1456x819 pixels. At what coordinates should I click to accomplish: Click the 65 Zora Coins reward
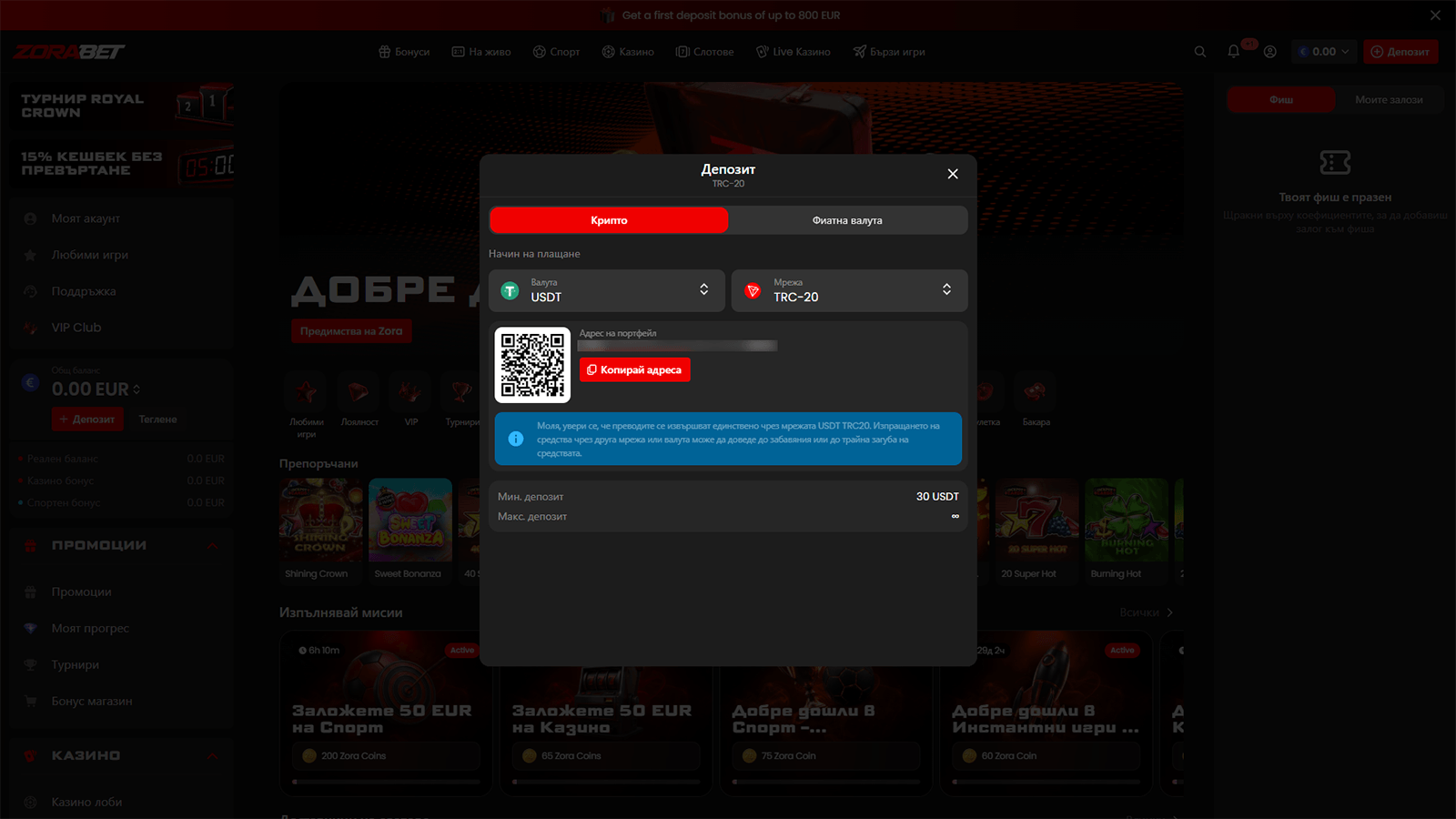click(606, 756)
